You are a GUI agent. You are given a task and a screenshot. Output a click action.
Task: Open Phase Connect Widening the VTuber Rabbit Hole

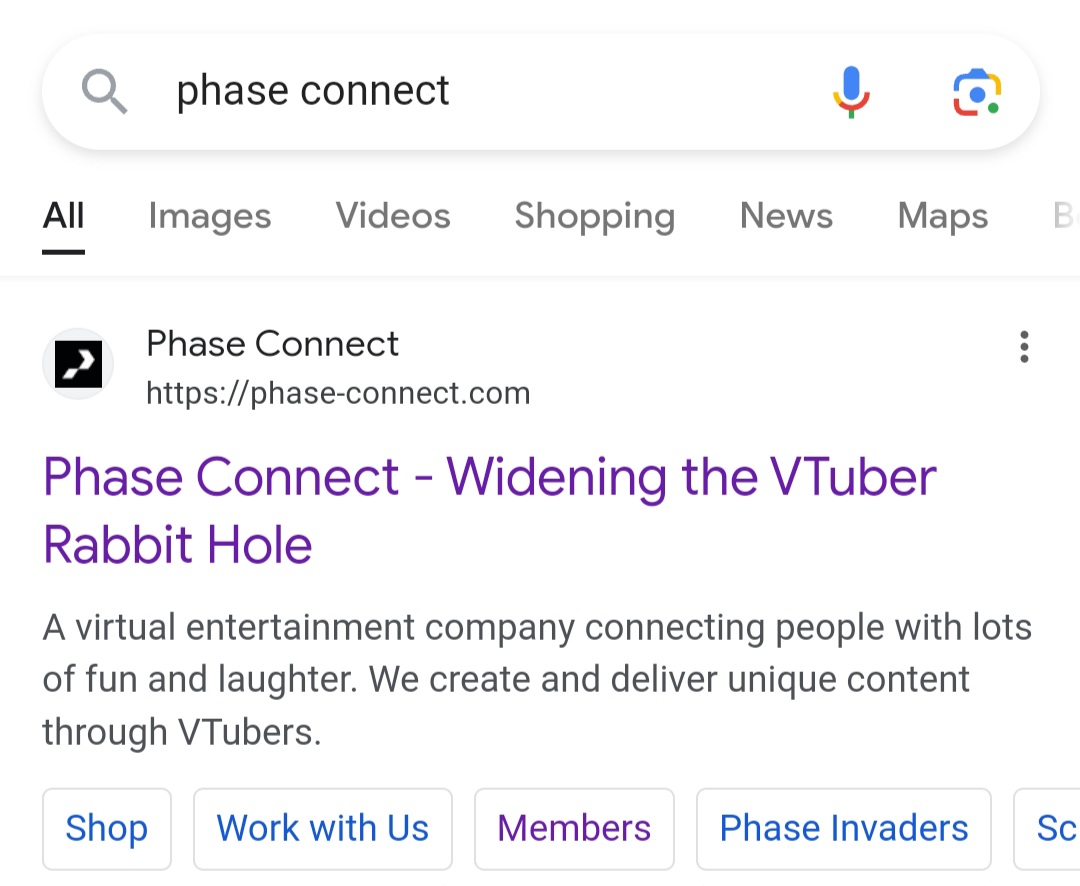coord(490,511)
